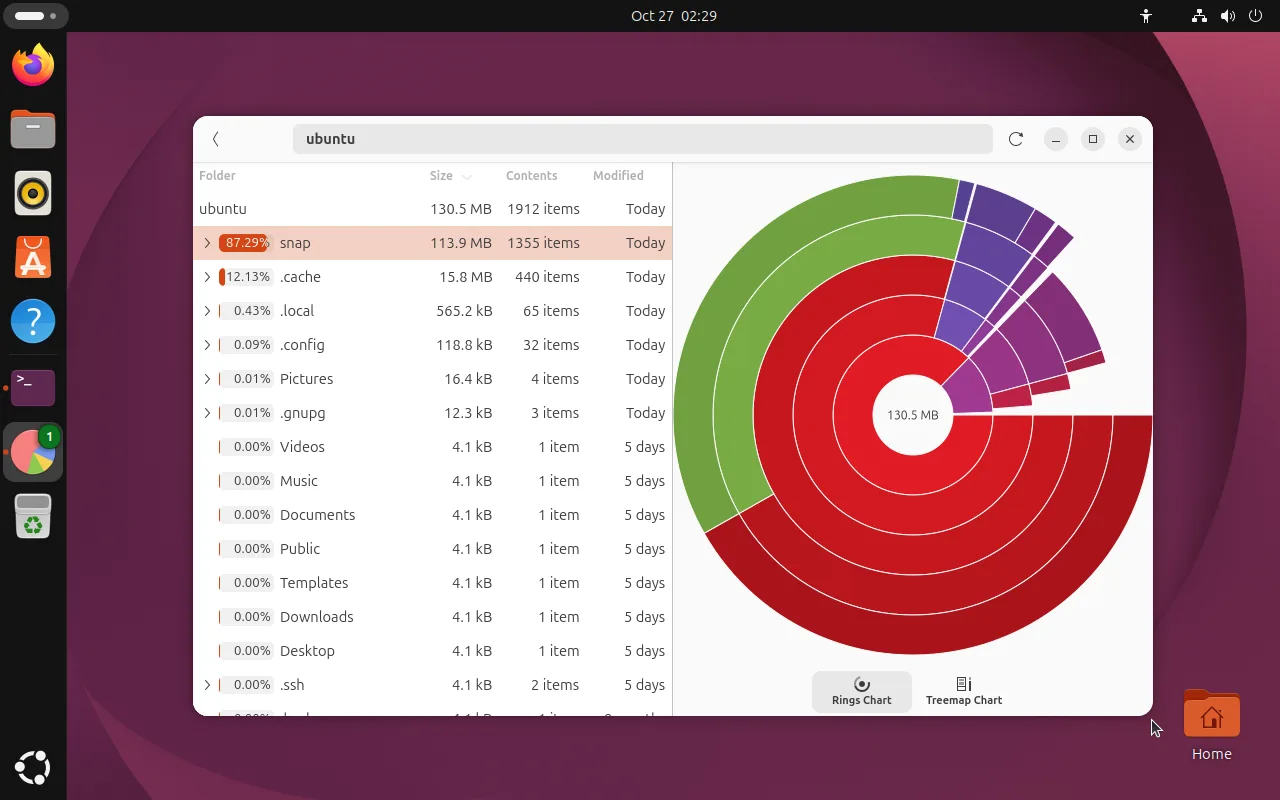The image size is (1280, 800).
Task: Launch Rhythmbox from the dock
Action: pyautogui.click(x=33, y=193)
